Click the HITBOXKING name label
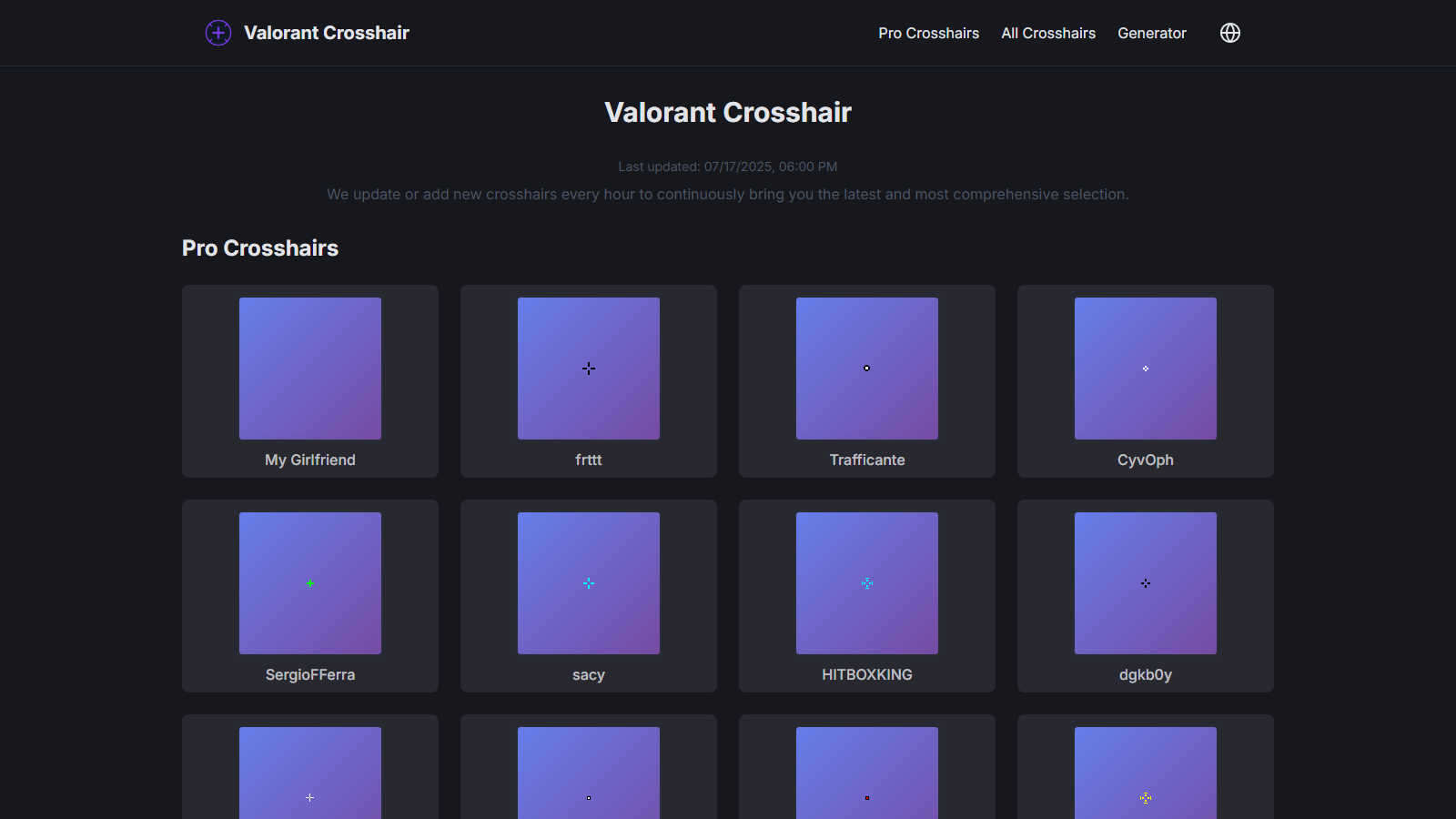 (x=867, y=674)
